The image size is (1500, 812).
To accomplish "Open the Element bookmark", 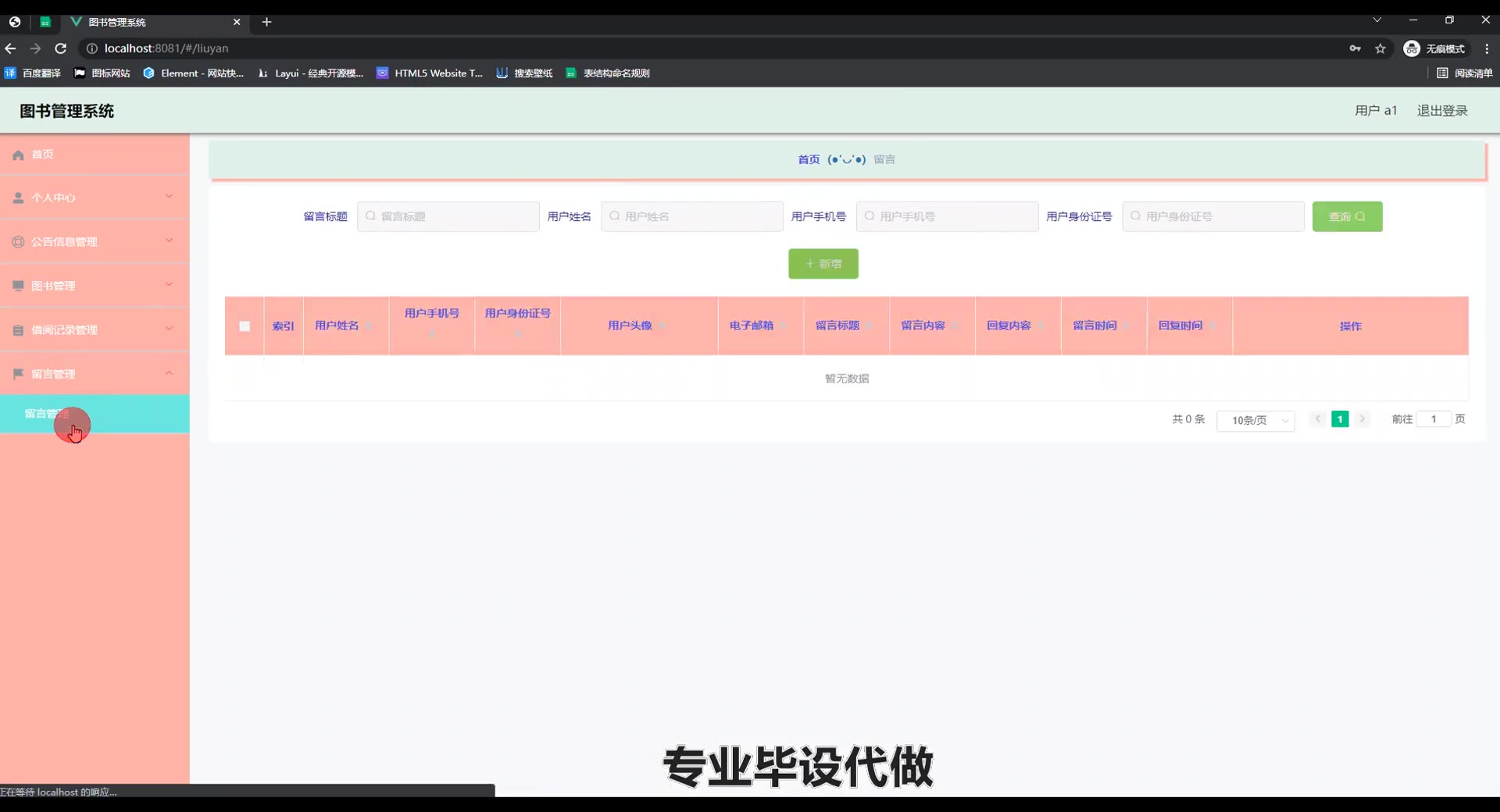I will click(194, 73).
